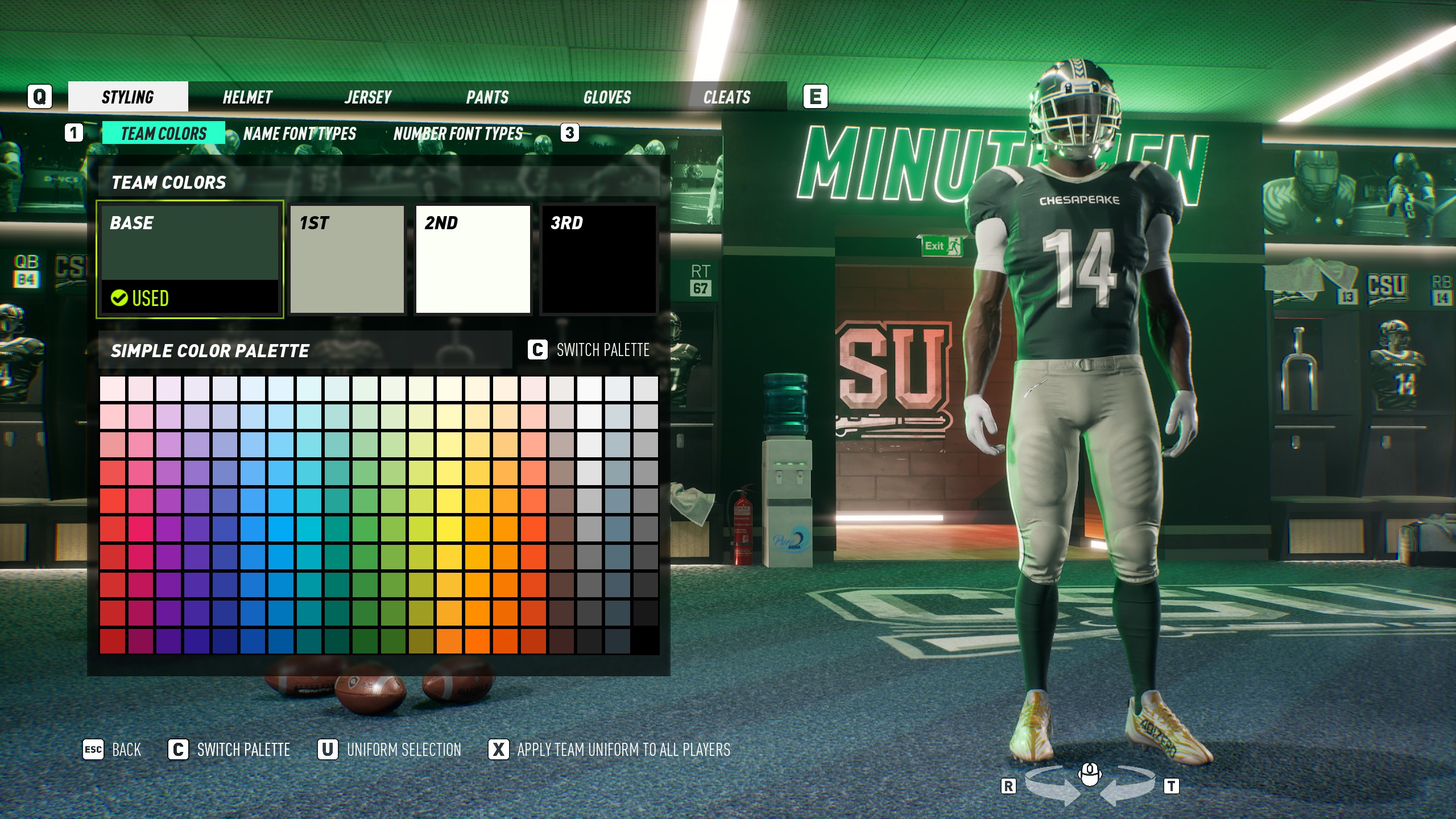This screenshot has height=819, width=1456.
Task: Click Back in the bottom bar
Action: [126, 750]
